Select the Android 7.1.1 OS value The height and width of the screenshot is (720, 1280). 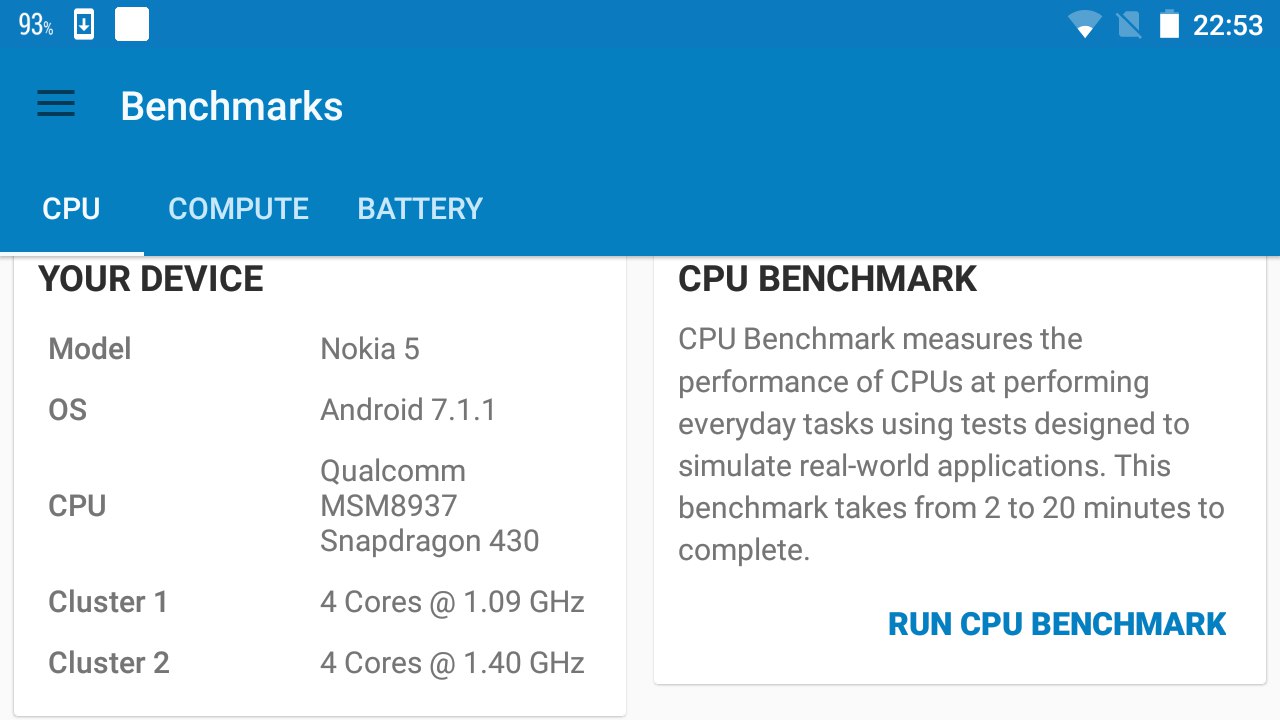(x=408, y=410)
